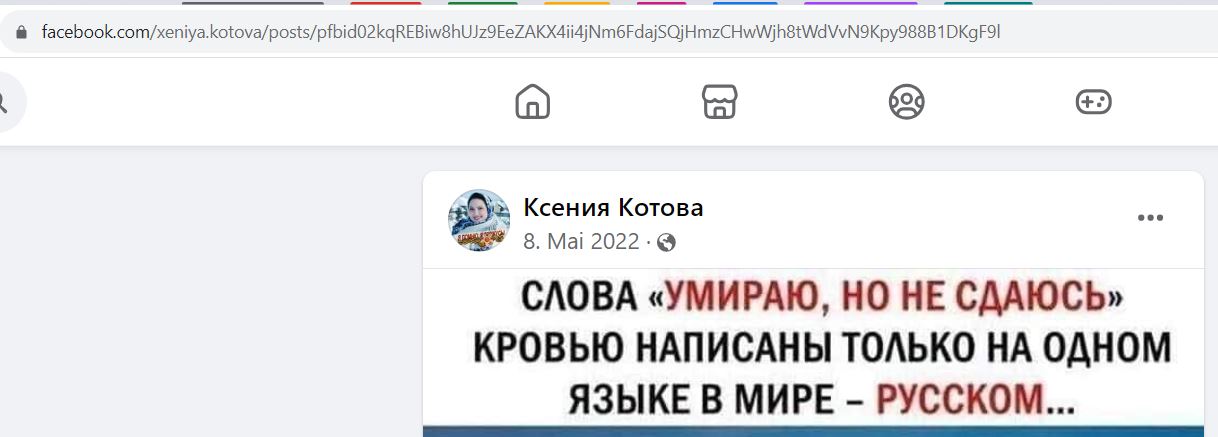Switch to the red-colored browser tab

tap(385, 3)
